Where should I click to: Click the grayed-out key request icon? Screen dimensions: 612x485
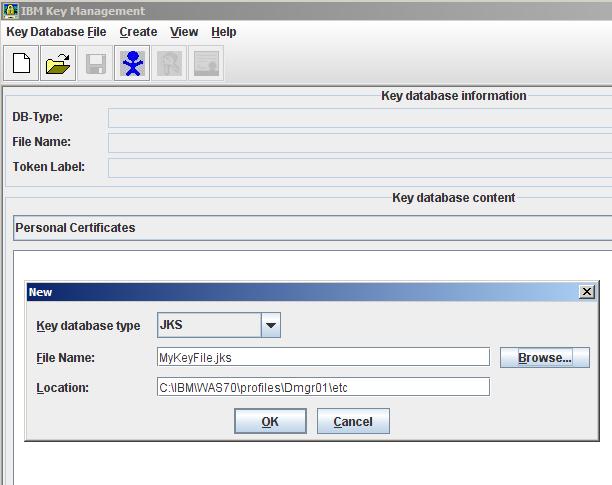[x=169, y=63]
